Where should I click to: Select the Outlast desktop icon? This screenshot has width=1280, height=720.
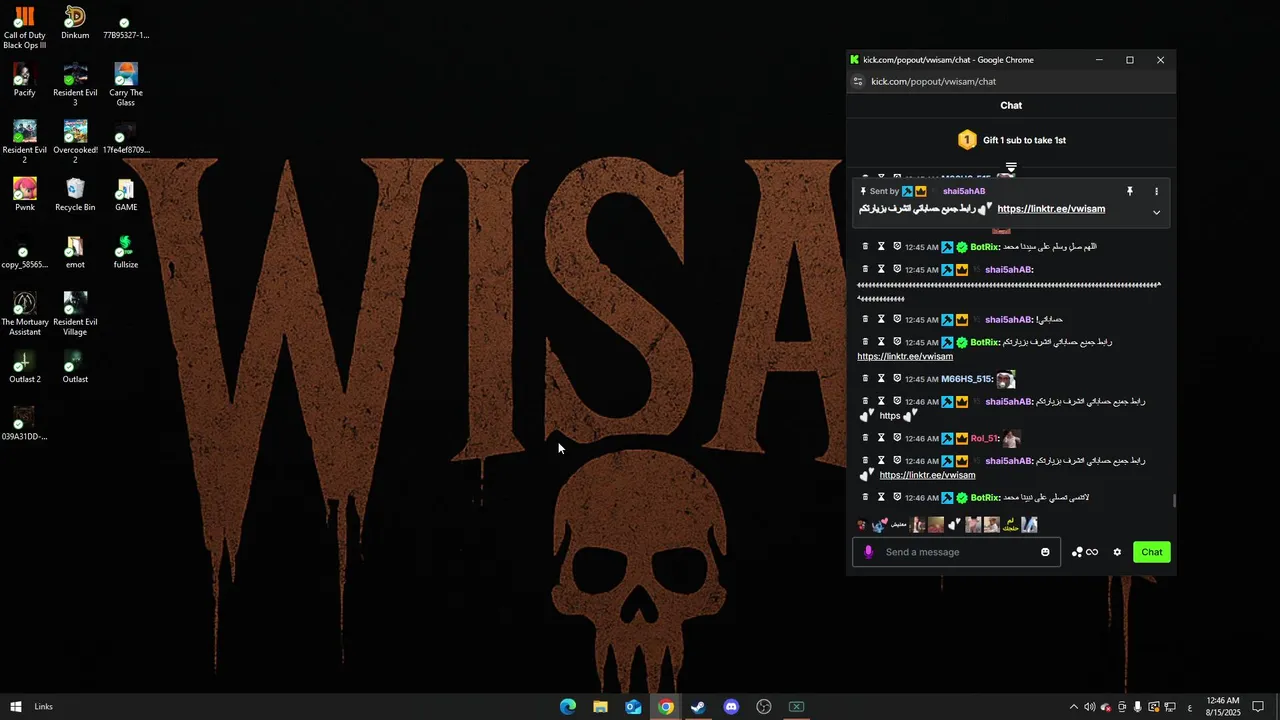(x=75, y=365)
